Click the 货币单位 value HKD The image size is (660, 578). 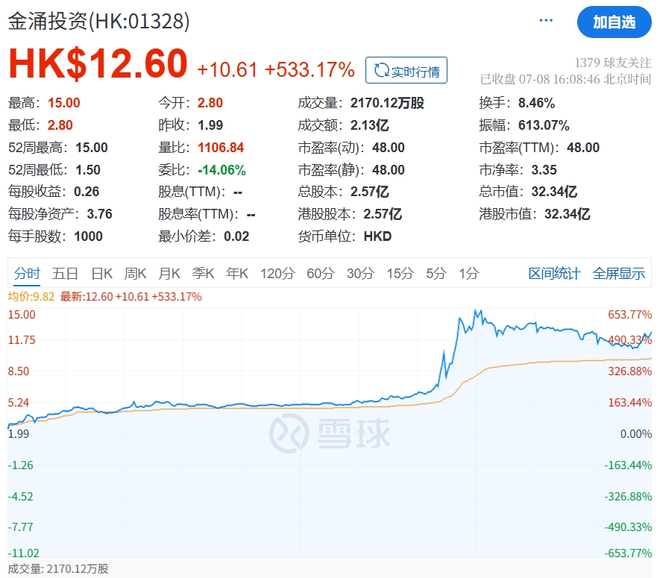click(x=377, y=236)
